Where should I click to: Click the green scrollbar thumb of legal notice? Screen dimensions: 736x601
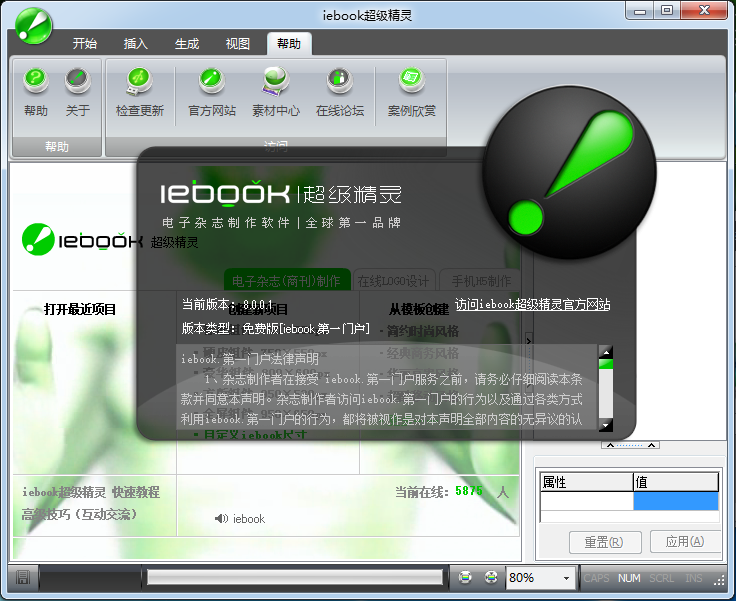[606, 364]
